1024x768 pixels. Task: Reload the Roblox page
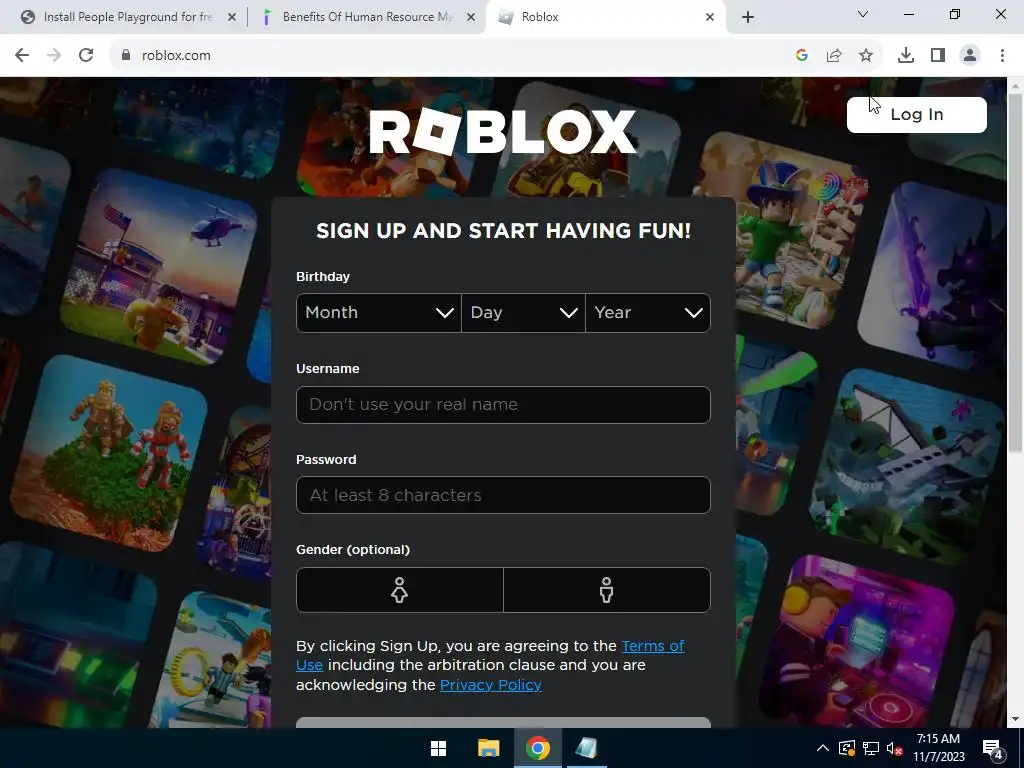(86, 56)
